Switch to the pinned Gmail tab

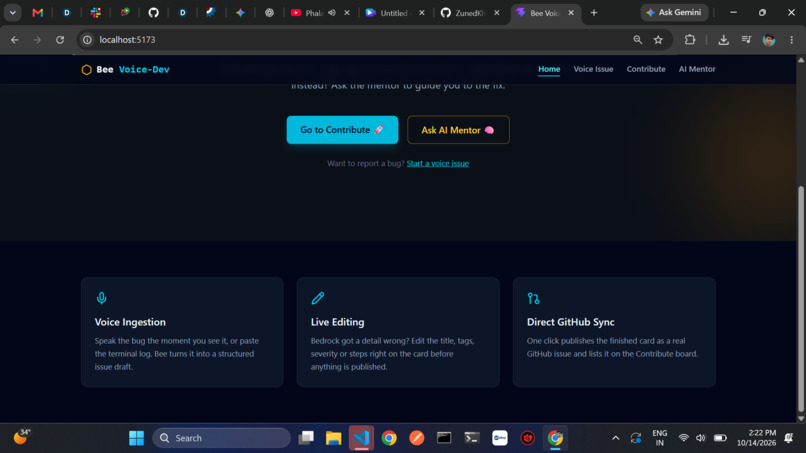38,13
